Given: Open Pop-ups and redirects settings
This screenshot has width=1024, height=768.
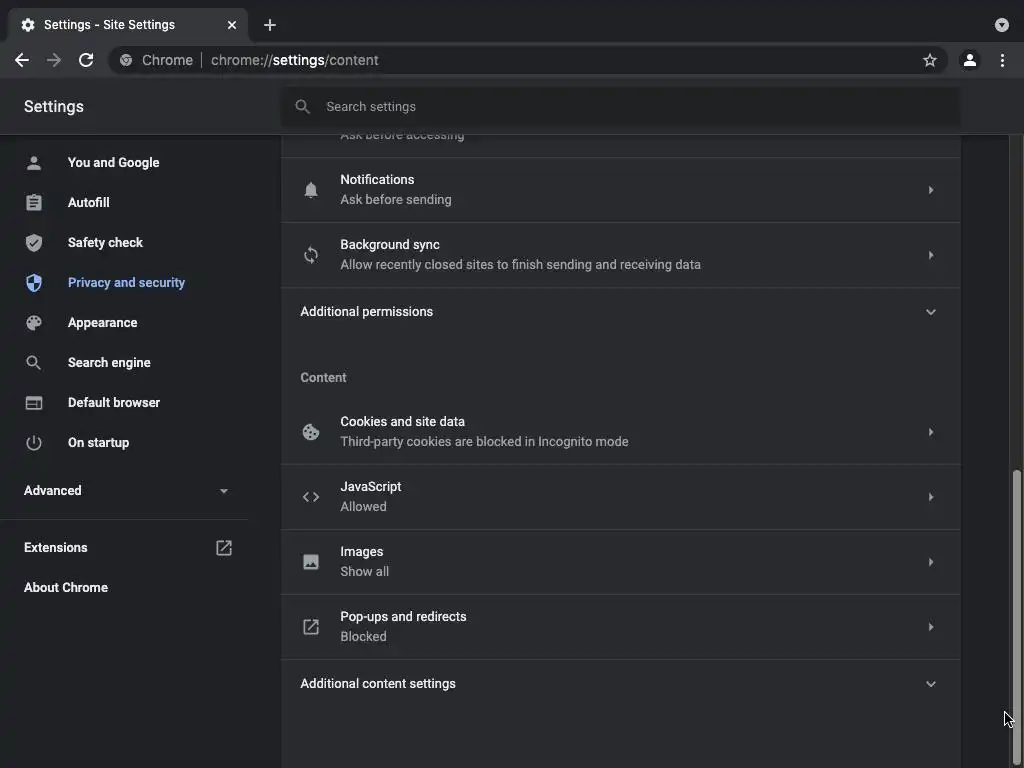Looking at the screenshot, I should (620, 627).
